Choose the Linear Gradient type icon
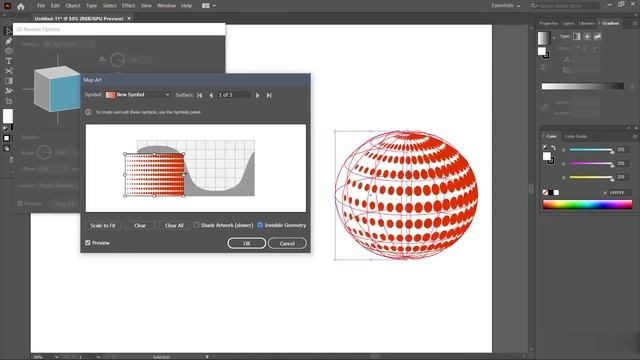Image resolution: width=640 pixels, height=360 pixels. pyautogui.click(x=577, y=36)
